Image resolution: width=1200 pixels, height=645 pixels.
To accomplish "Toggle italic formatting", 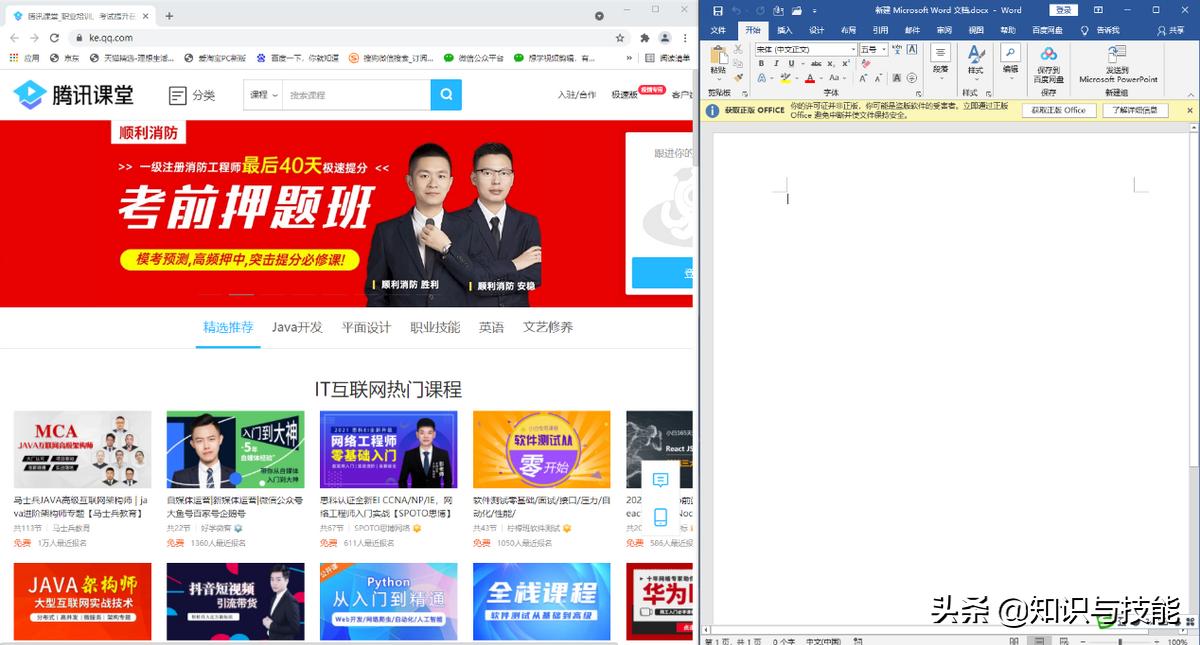I will [775, 61].
